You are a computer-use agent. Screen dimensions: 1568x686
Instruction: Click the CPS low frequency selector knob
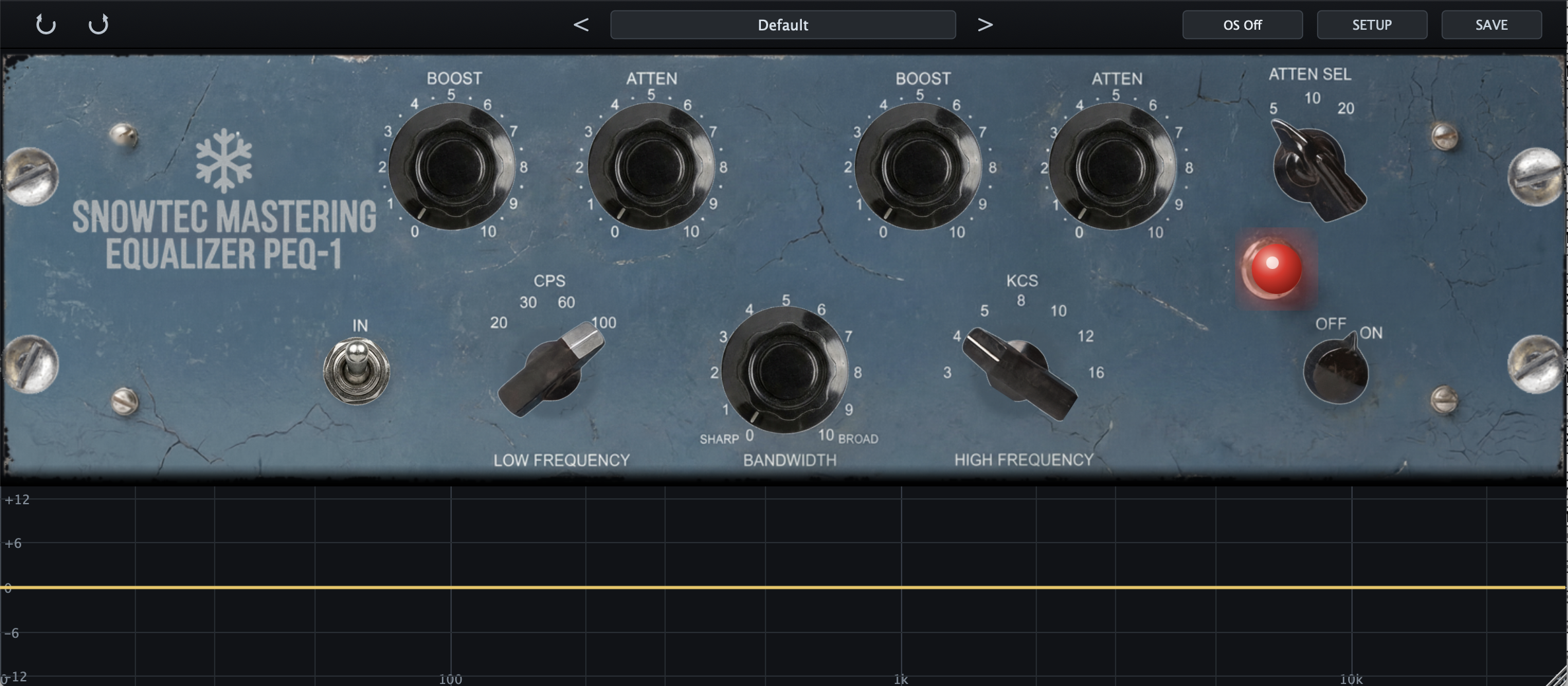552,369
